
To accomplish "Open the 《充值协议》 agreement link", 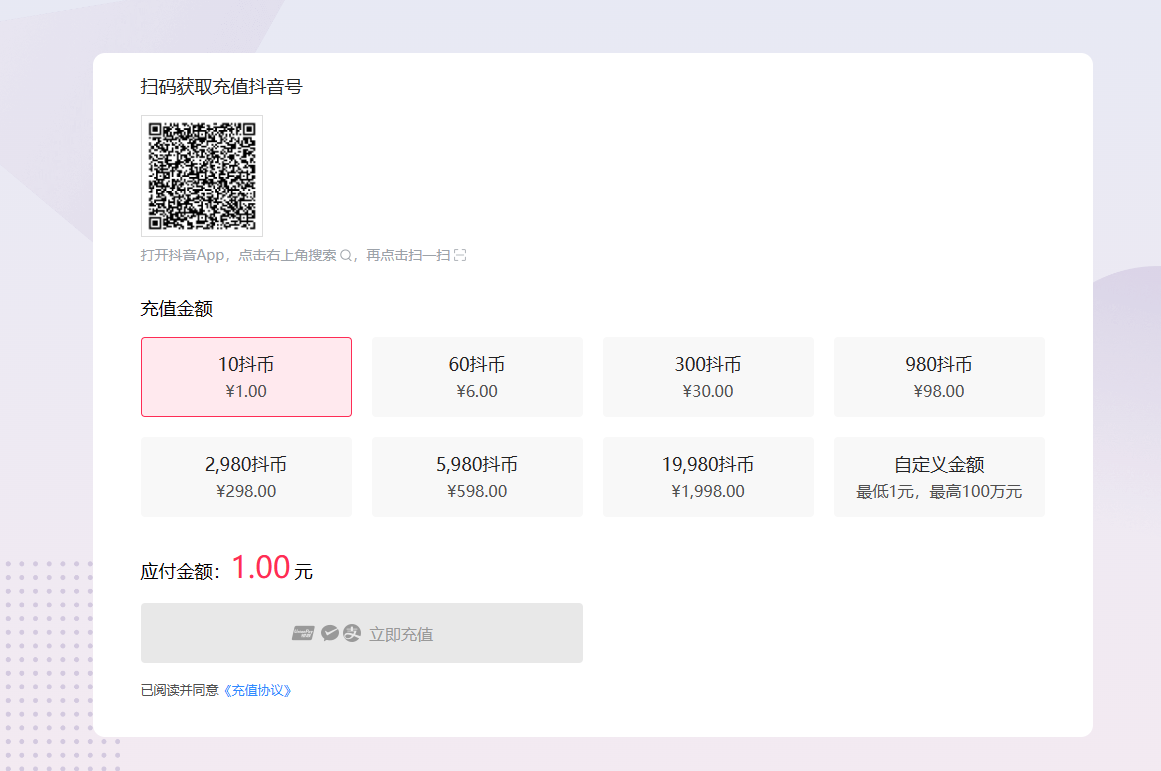I will tap(258, 690).
